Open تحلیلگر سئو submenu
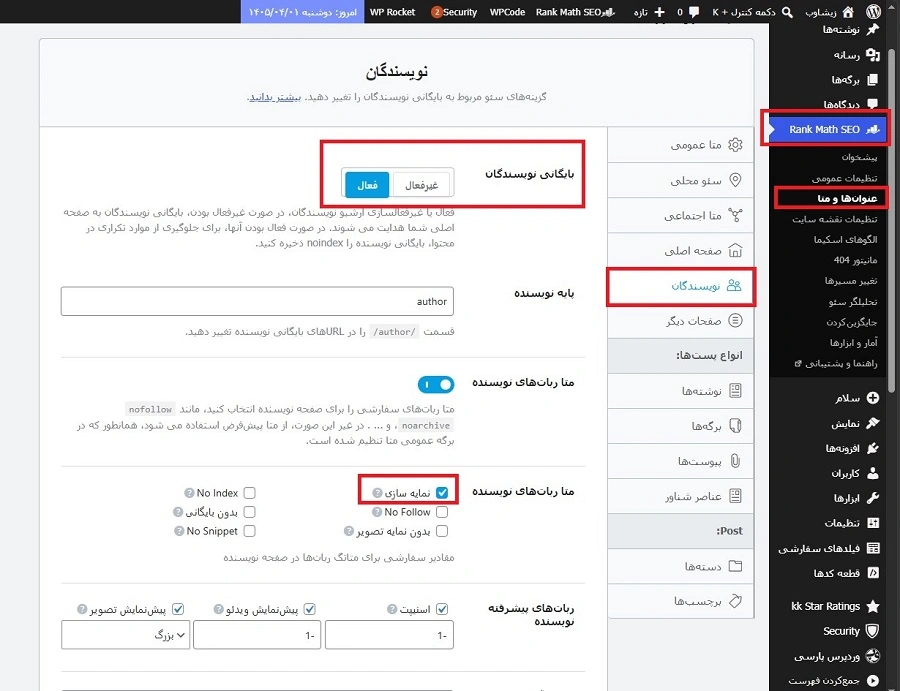900x691 pixels. 853,301
